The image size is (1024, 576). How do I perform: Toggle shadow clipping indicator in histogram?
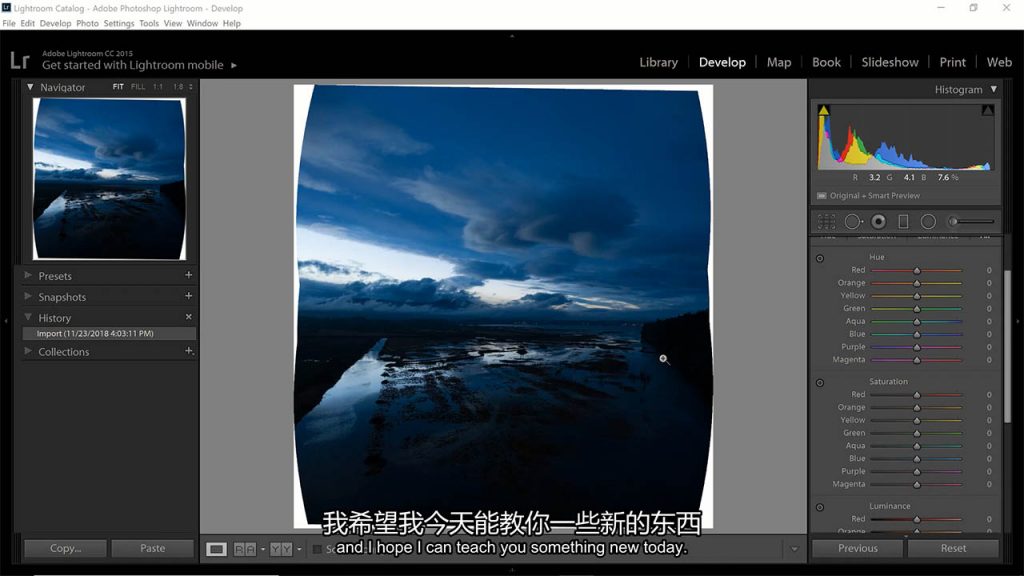(824, 110)
